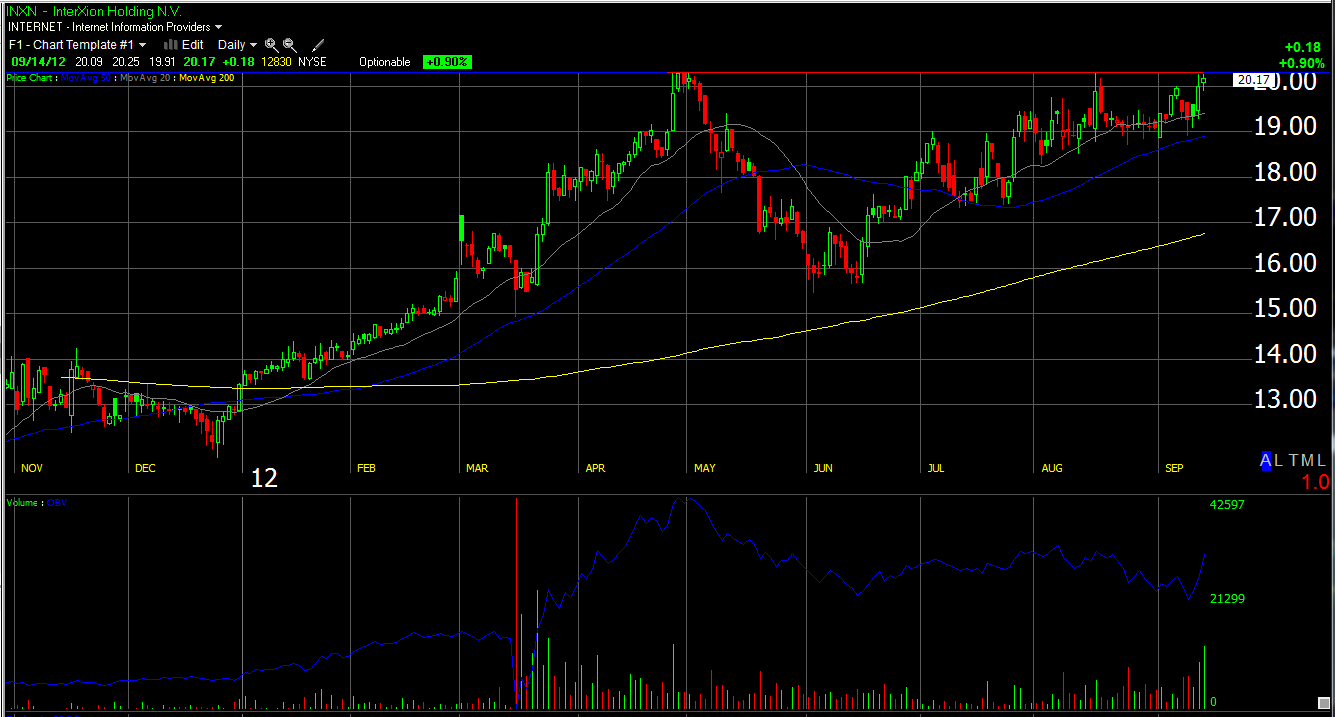1335x717 pixels.
Task: Click the red 1.0 zoom value
Action: [x=1315, y=482]
